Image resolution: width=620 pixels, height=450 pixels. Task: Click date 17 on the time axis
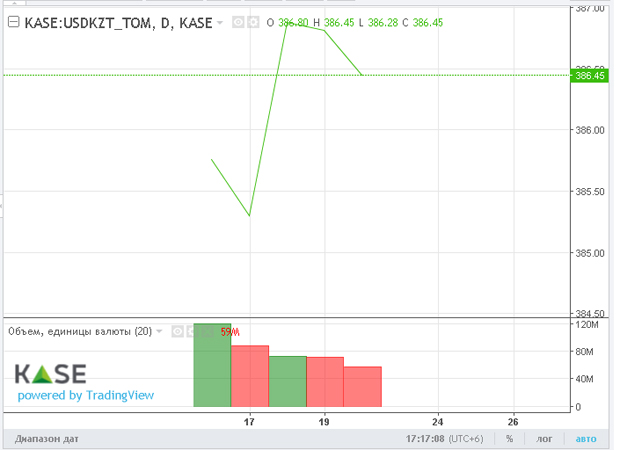249,422
